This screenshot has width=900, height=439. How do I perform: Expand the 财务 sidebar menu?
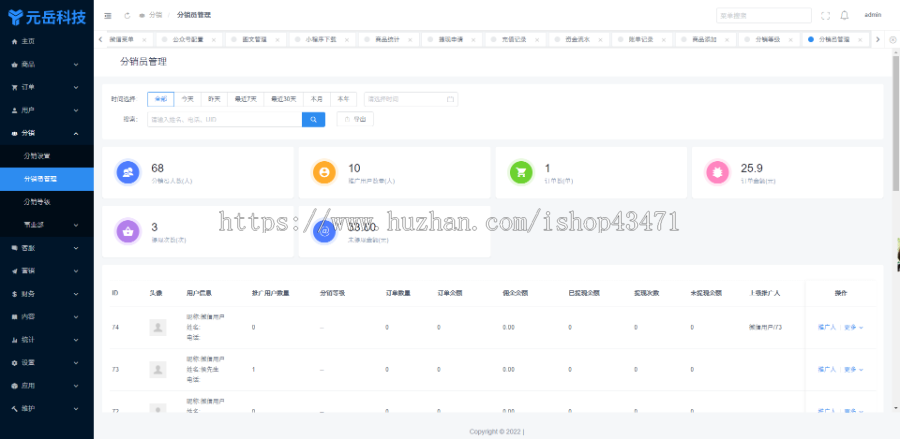[x=46, y=294]
